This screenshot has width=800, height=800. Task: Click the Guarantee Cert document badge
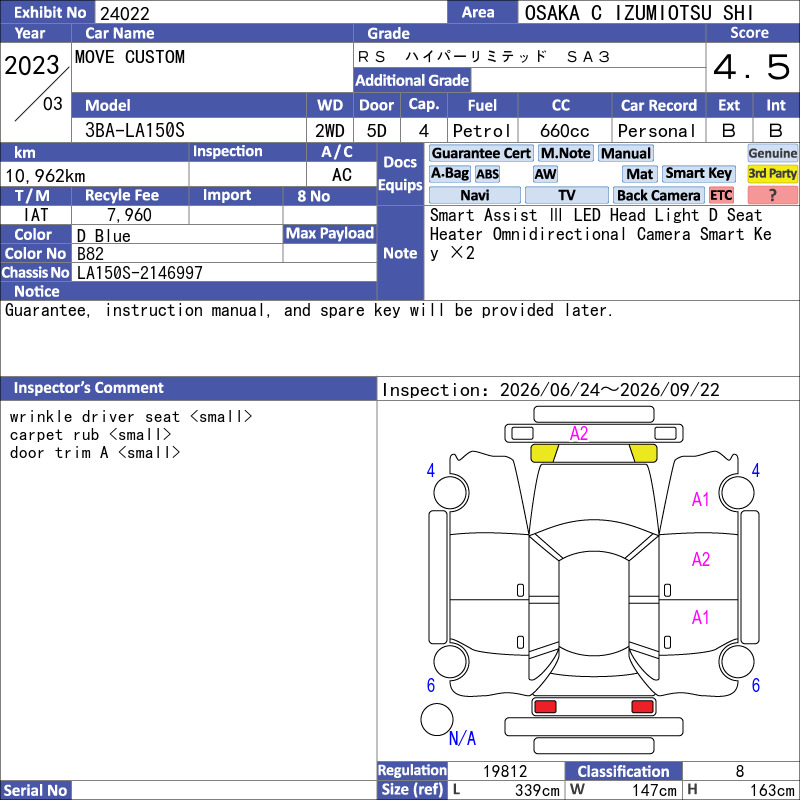click(481, 153)
